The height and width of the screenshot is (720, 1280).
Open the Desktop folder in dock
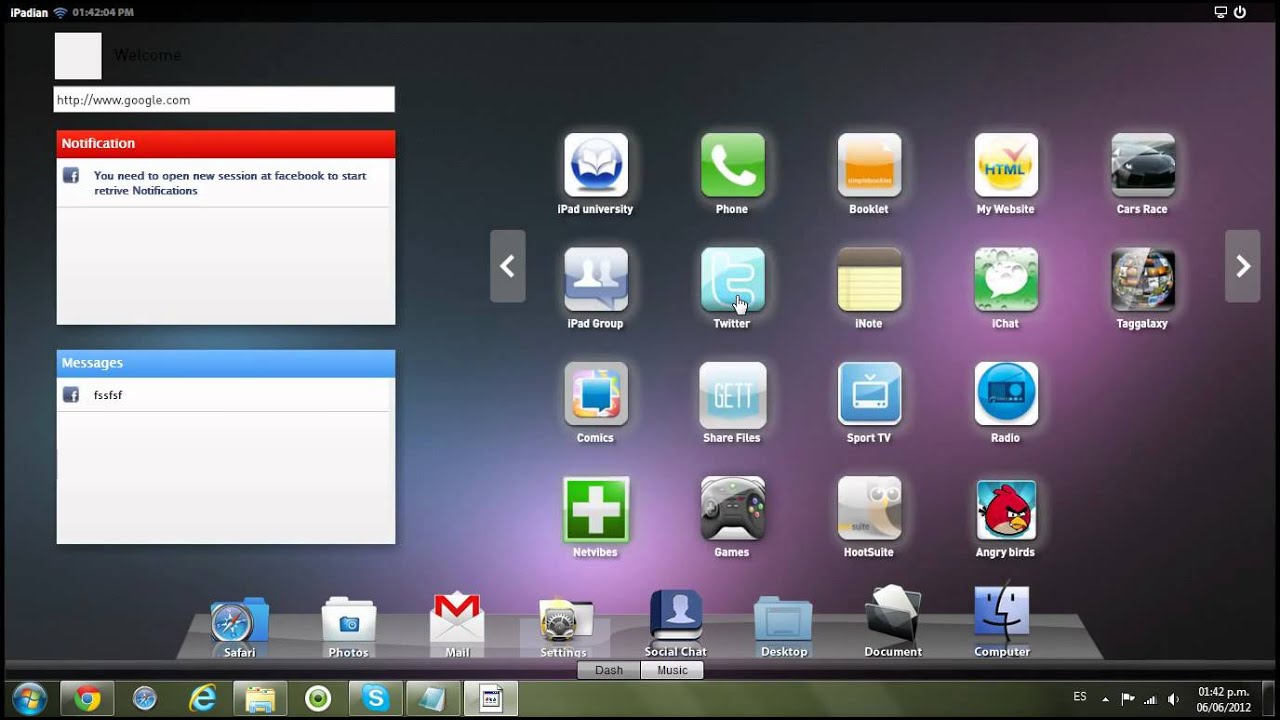pos(783,621)
